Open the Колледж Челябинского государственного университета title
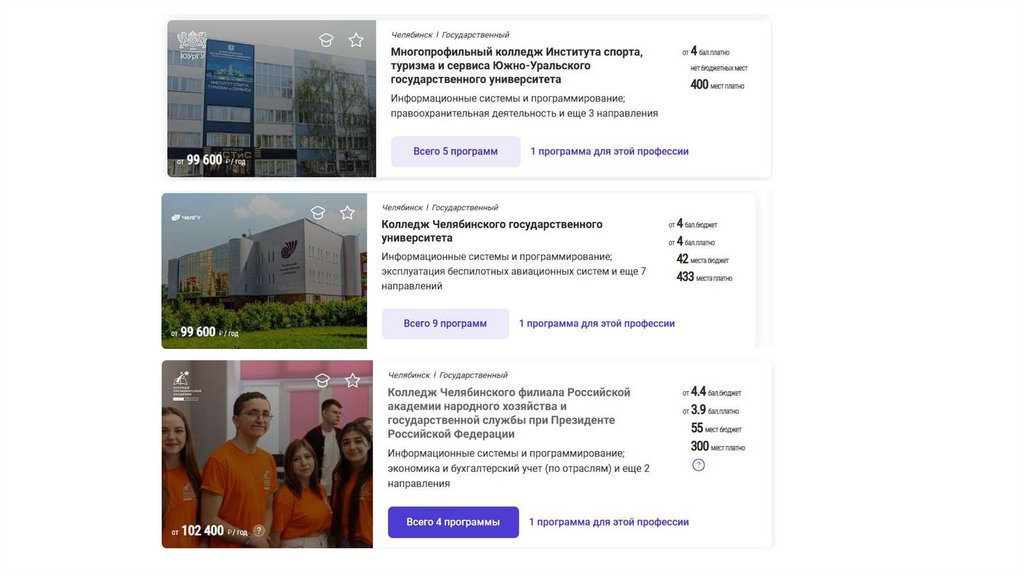 pyautogui.click(x=492, y=231)
